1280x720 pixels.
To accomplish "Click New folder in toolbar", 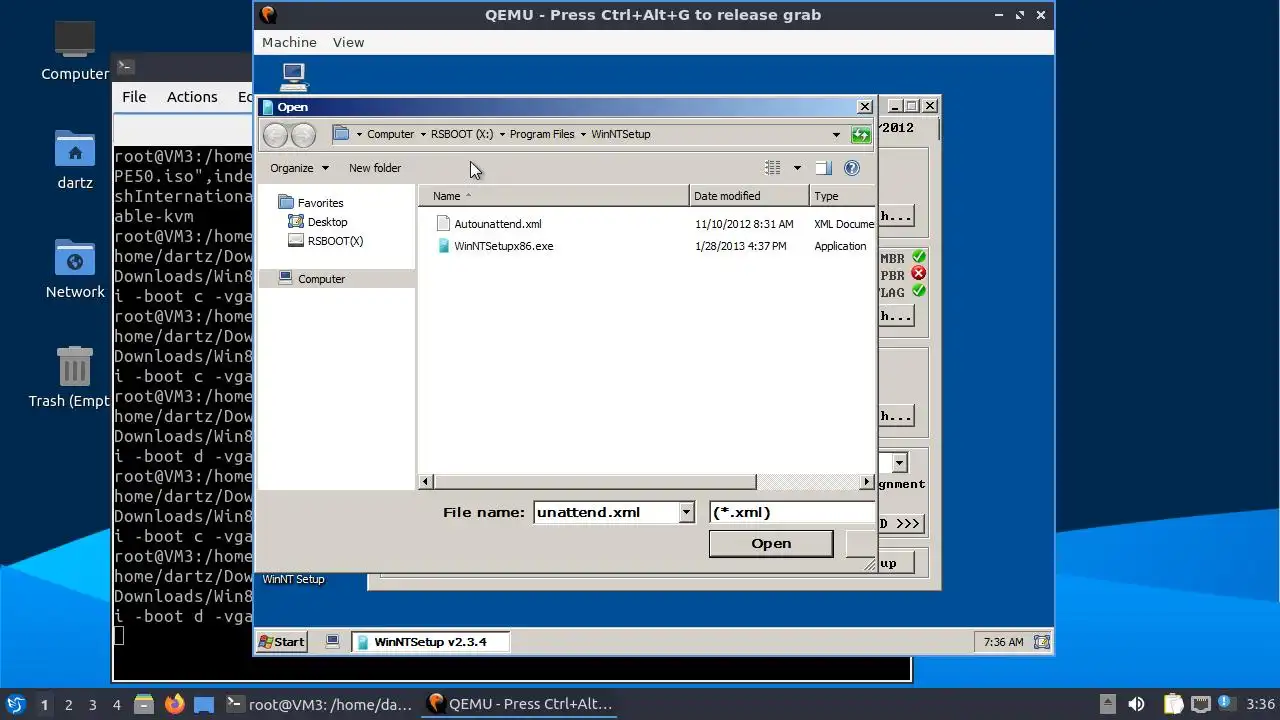I will (375, 168).
